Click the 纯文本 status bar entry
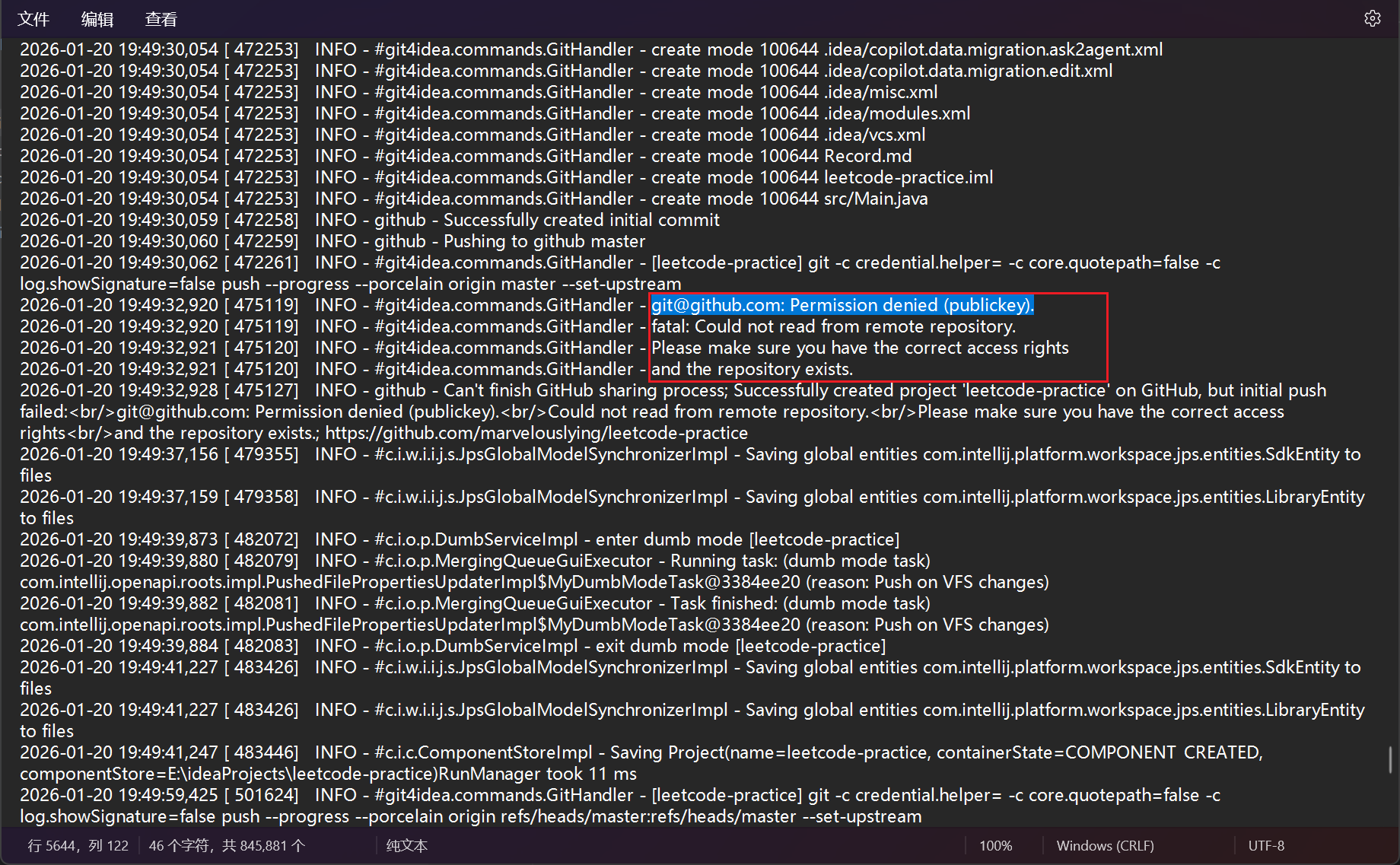 pos(407,846)
